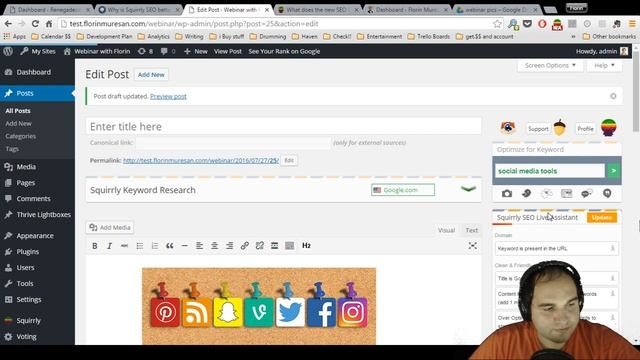Click Preview post link

pos(168,96)
